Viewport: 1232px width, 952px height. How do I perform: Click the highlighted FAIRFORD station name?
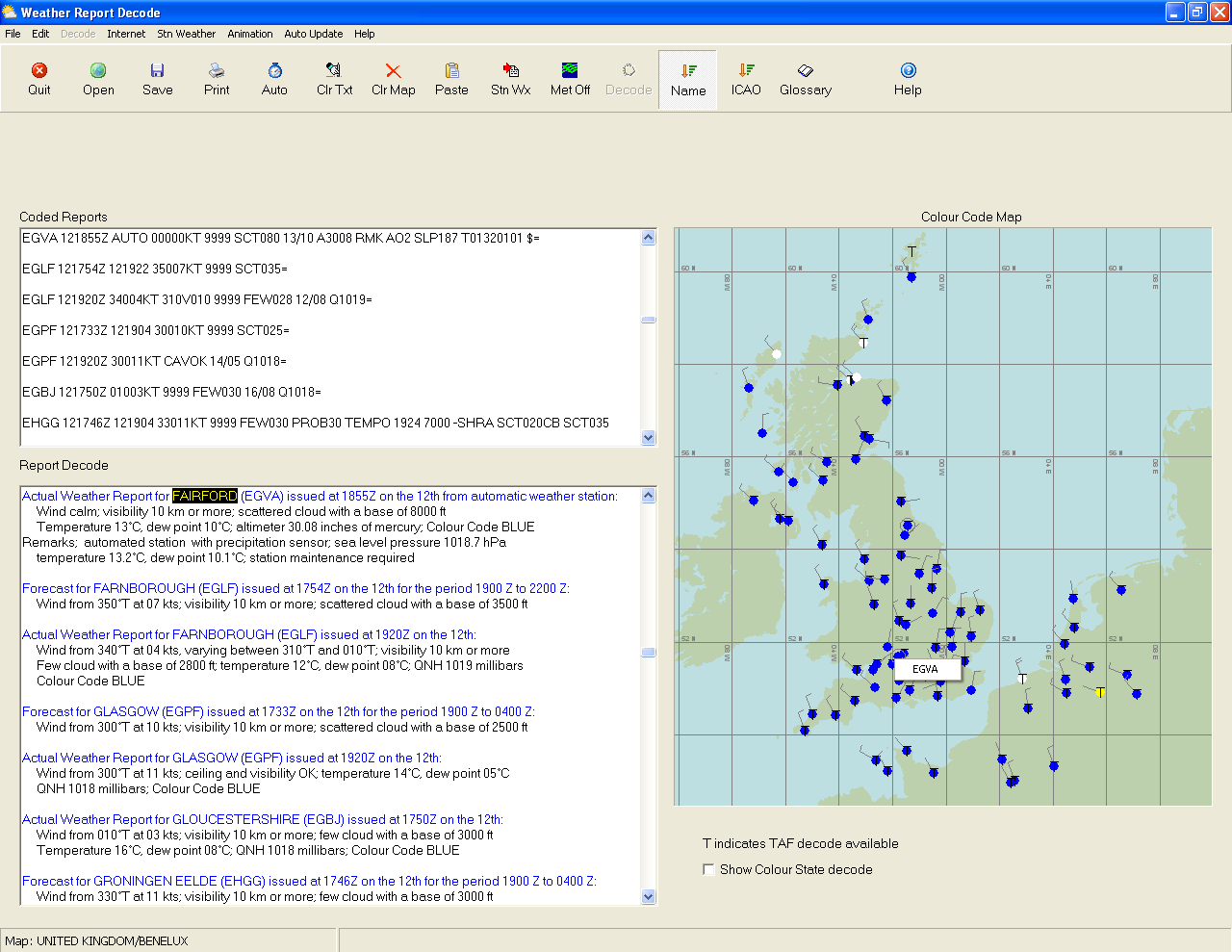pyautogui.click(x=205, y=496)
